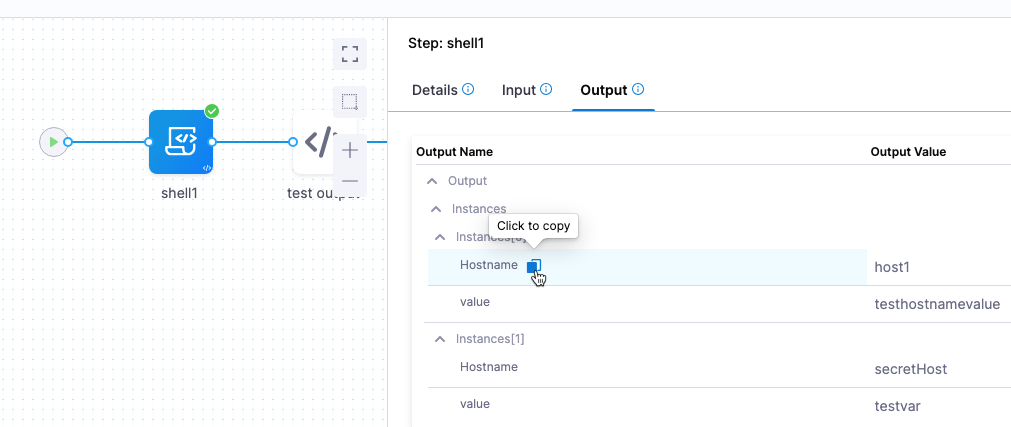This screenshot has width=1011, height=427.
Task: Collapse the Instances[0] group chevron
Action: click(x=440, y=237)
